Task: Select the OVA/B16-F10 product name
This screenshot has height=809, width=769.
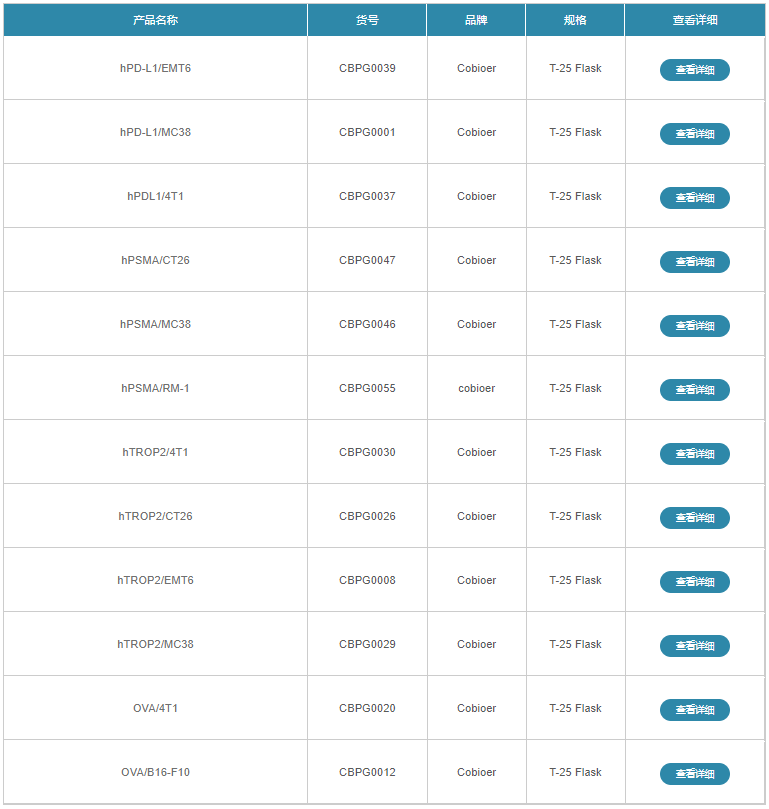Action: (155, 773)
